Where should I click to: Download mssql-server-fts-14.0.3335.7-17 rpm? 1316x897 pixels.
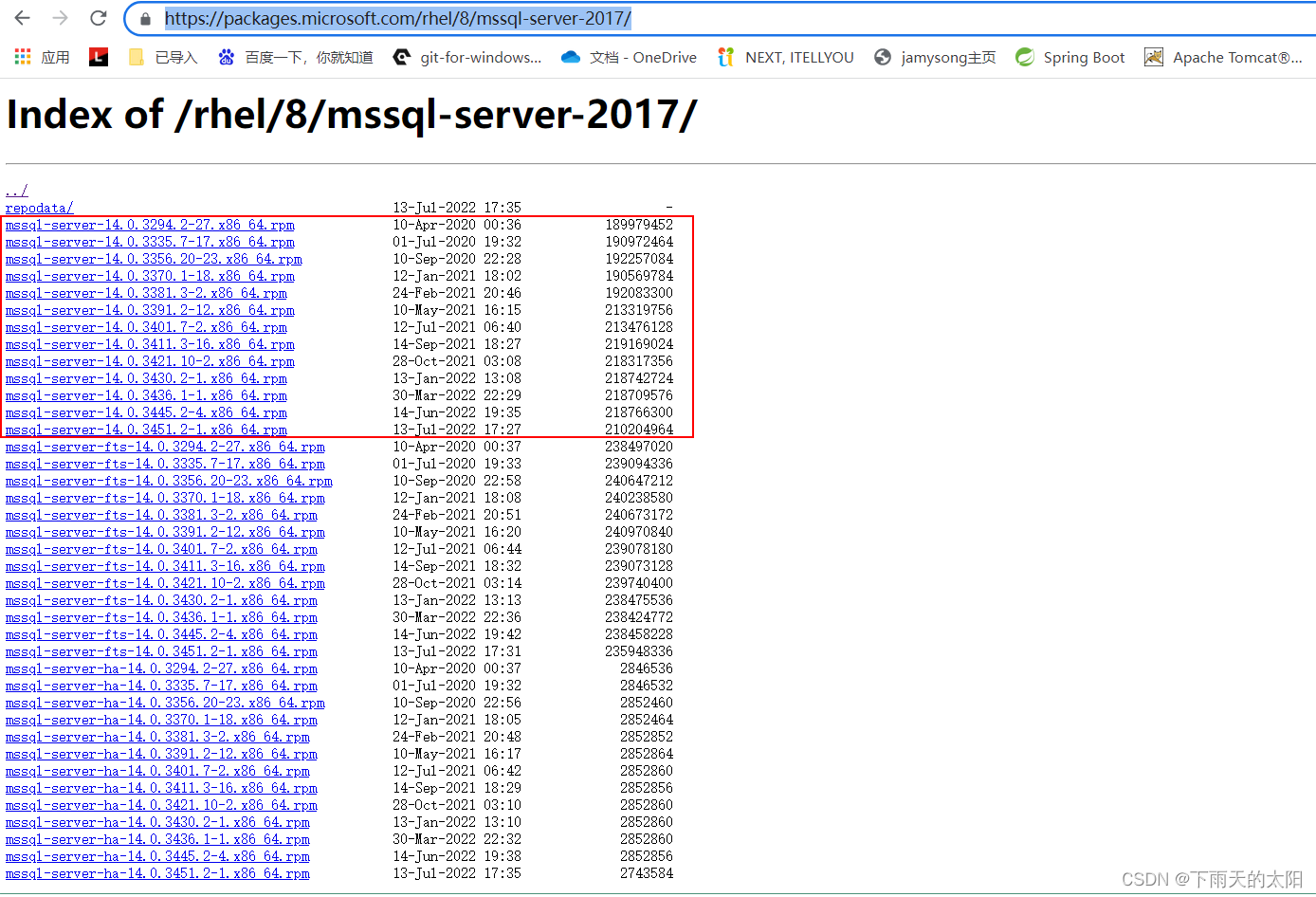pyautogui.click(x=165, y=464)
